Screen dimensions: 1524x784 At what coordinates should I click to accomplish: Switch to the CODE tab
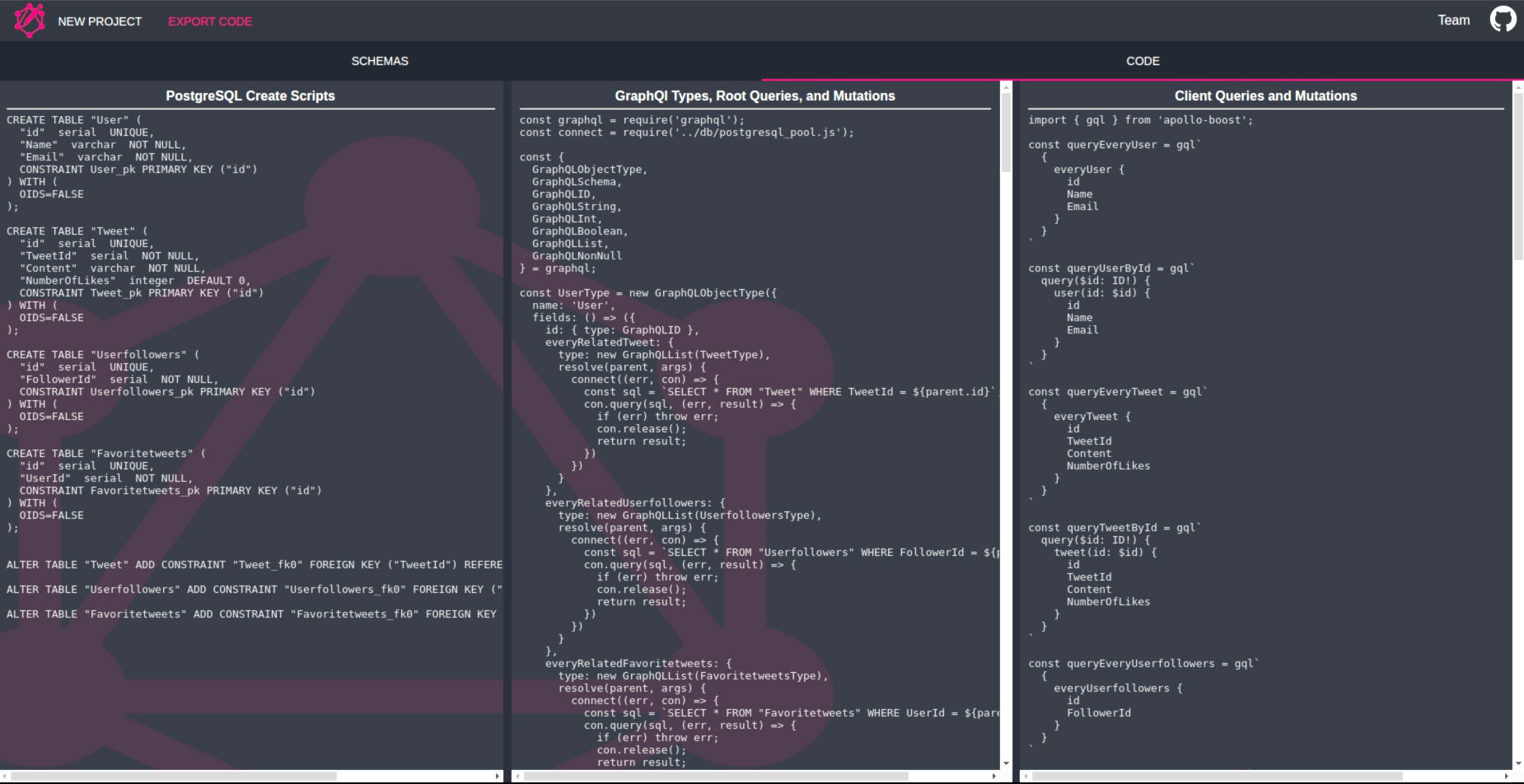click(1143, 60)
